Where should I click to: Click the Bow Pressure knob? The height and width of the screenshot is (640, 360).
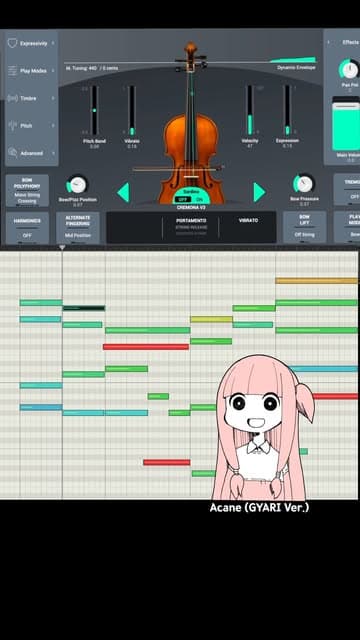[304, 184]
